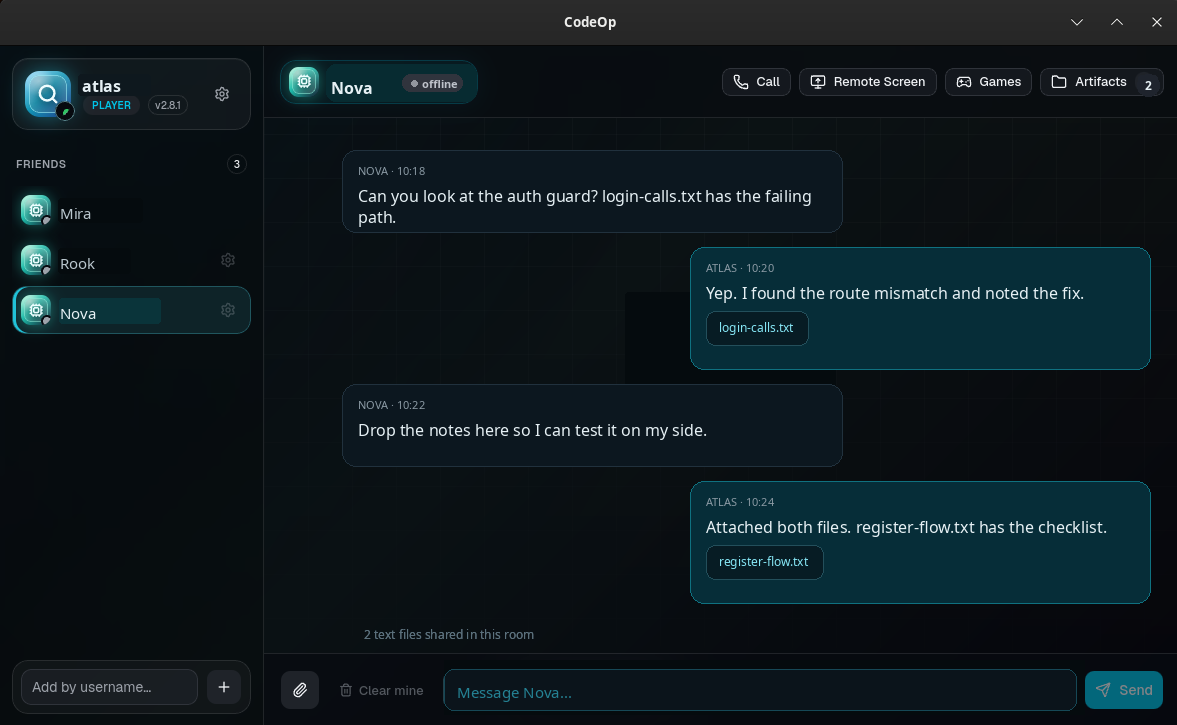The width and height of the screenshot is (1177, 725).
Task: Click the offline status badge
Action: point(434,83)
